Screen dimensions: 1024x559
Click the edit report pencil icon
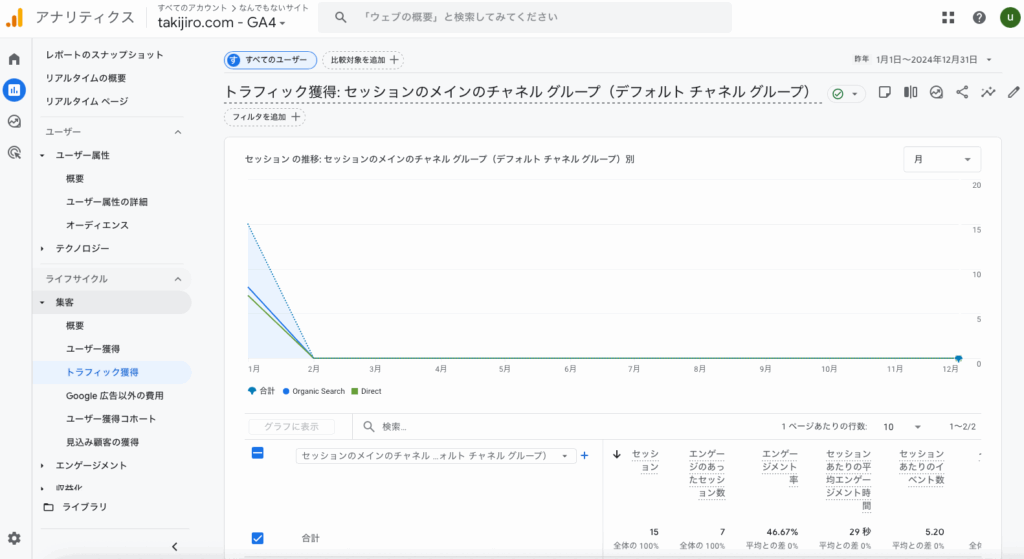click(1014, 92)
